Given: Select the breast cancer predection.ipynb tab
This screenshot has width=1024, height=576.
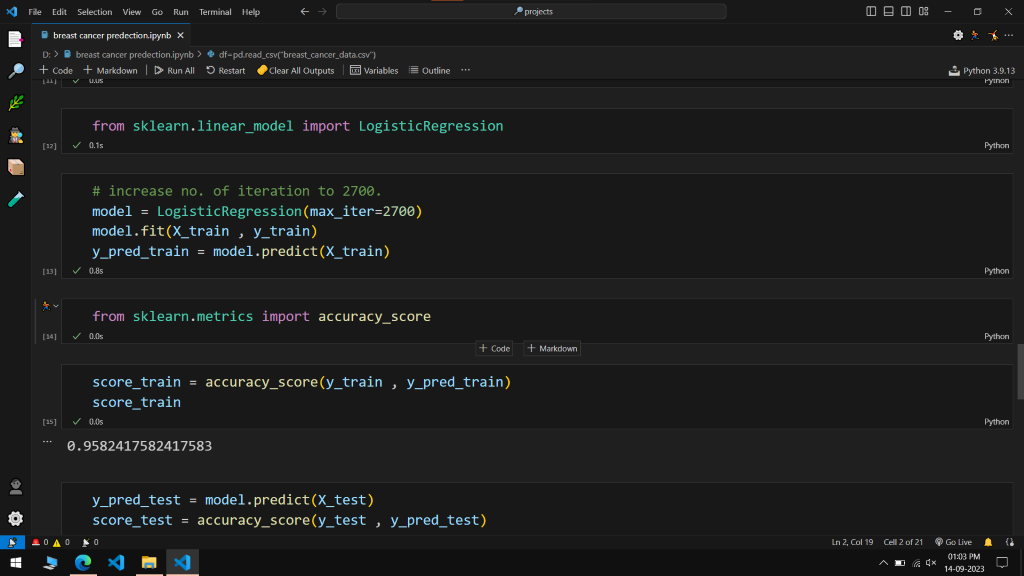Looking at the screenshot, I should 112,35.
